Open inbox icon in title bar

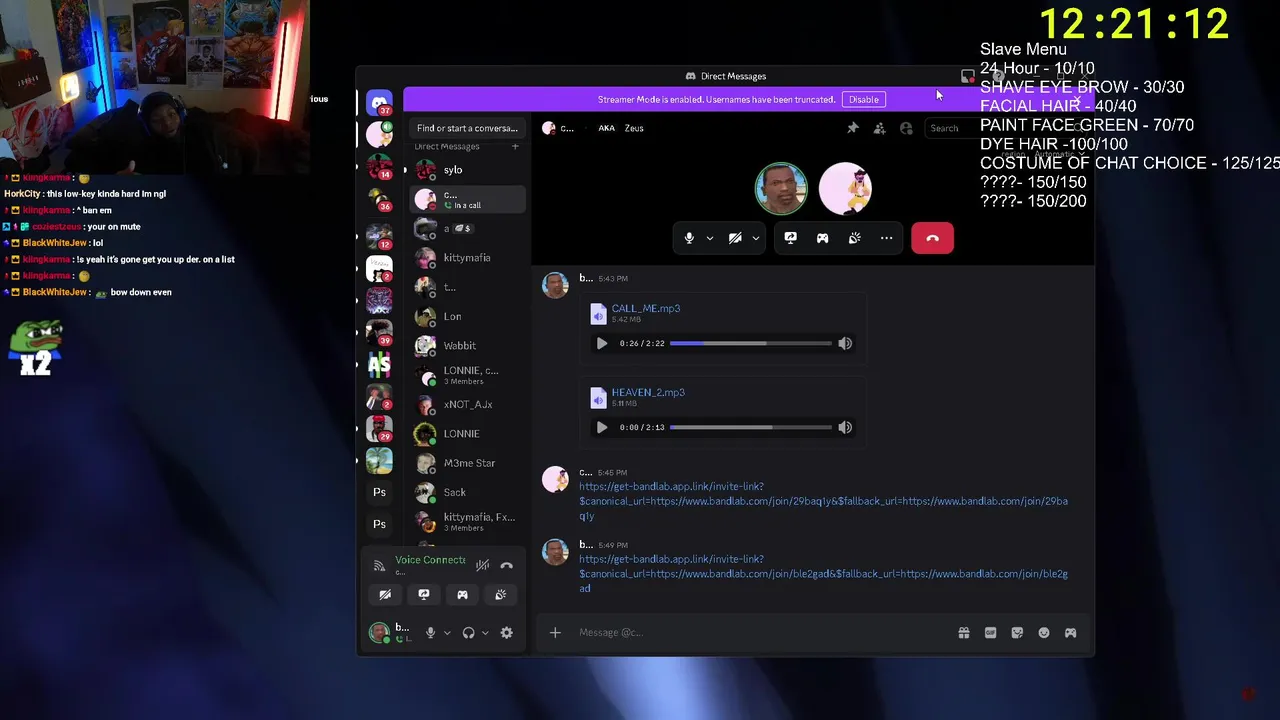click(x=968, y=76)
